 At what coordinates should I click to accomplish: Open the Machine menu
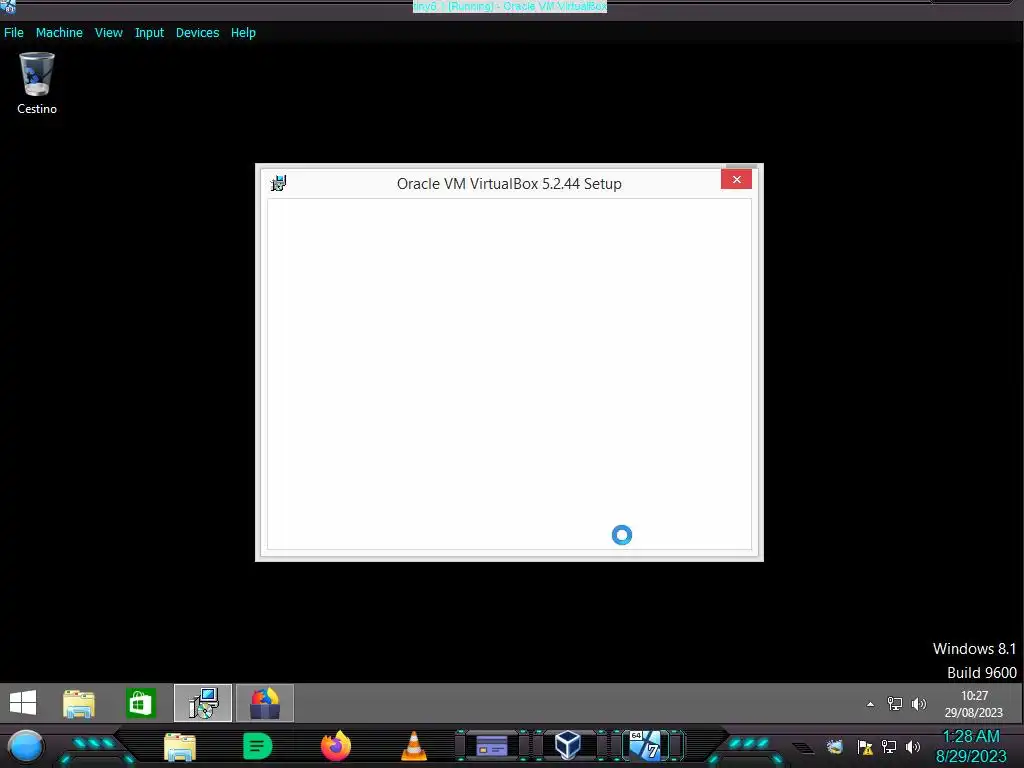59,33
